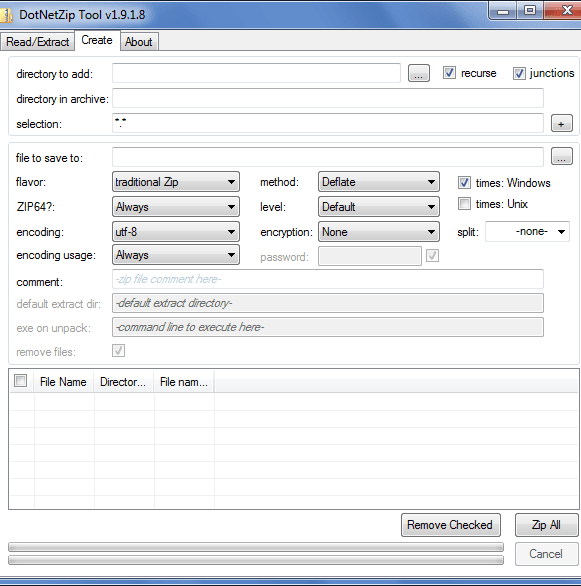The image size is (581, 586).
Task: Open the method Deflate dropdown
Action: pos(378,182)
